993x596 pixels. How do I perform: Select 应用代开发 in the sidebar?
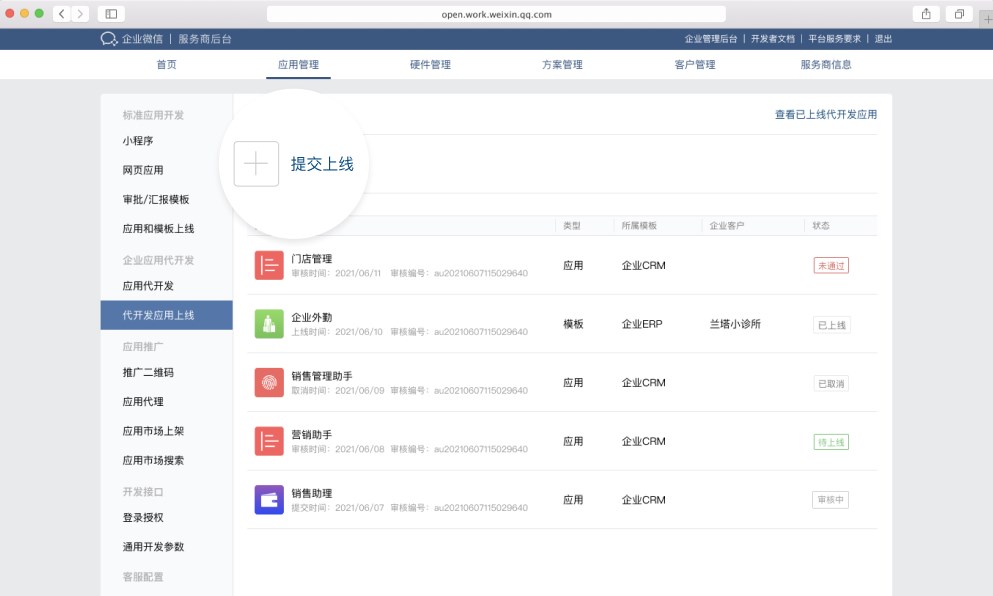tap(148, 286)
